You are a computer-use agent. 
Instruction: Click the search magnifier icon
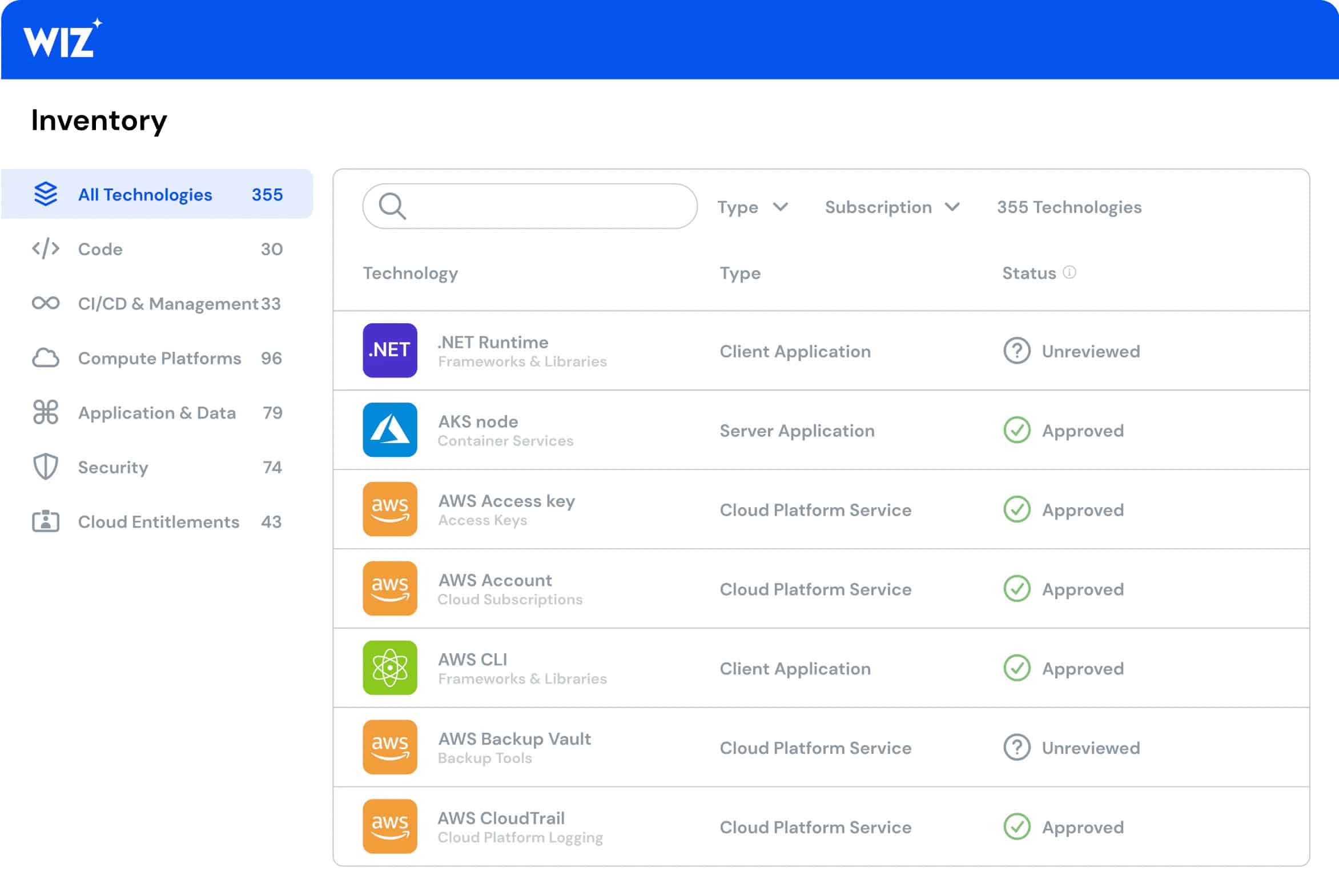[392, 206]
